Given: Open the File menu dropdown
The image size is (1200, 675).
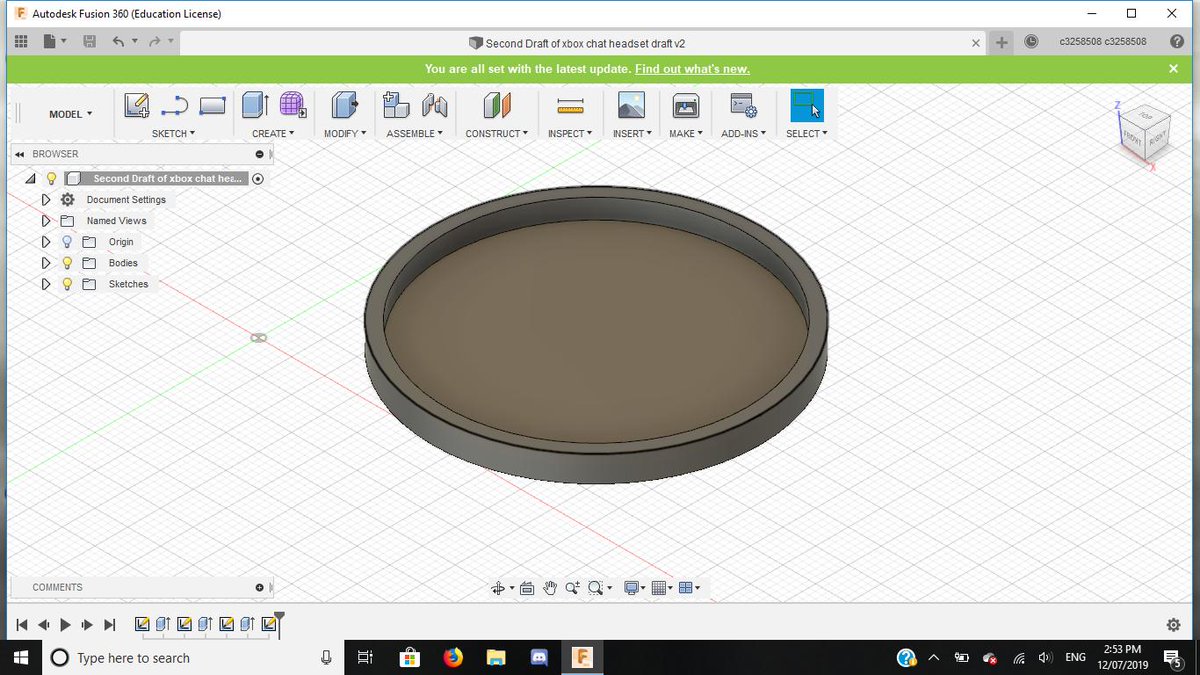Looking at the screenshot, I should 55,42.
